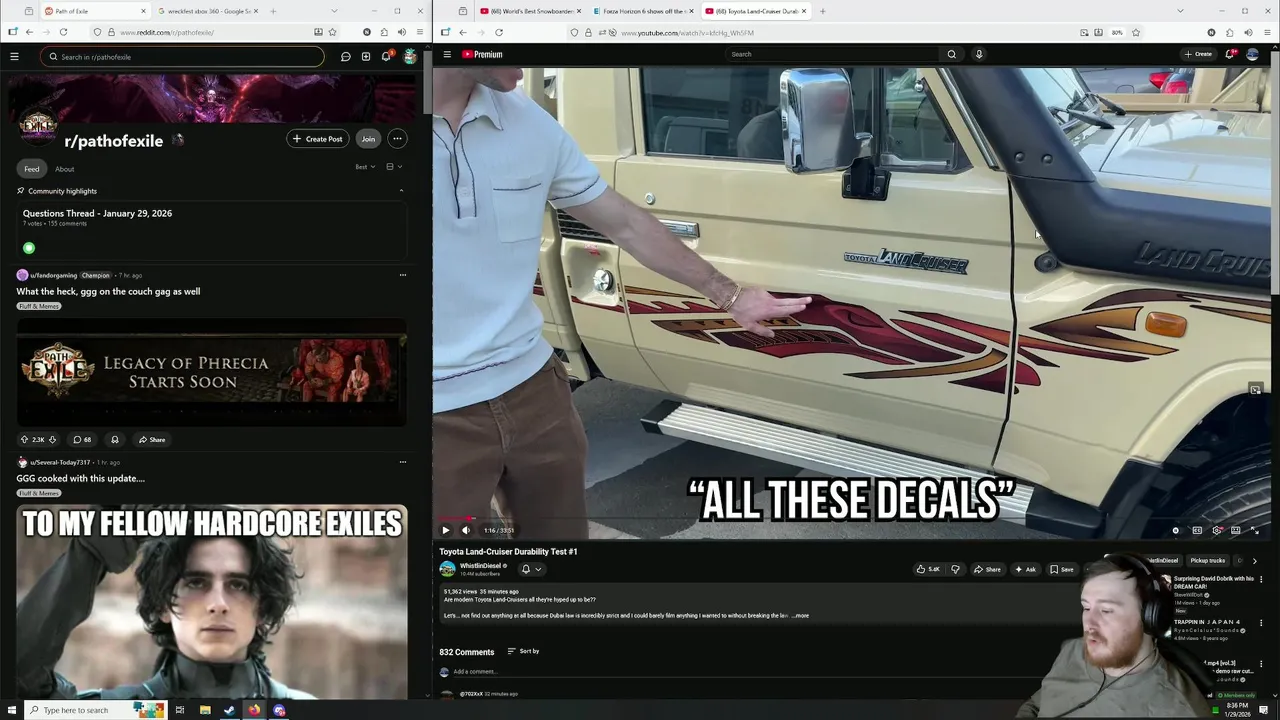This screenshot has height=720, width=1280.
Task: Start YouTube voice search microphone
Action: click(979, 54)
